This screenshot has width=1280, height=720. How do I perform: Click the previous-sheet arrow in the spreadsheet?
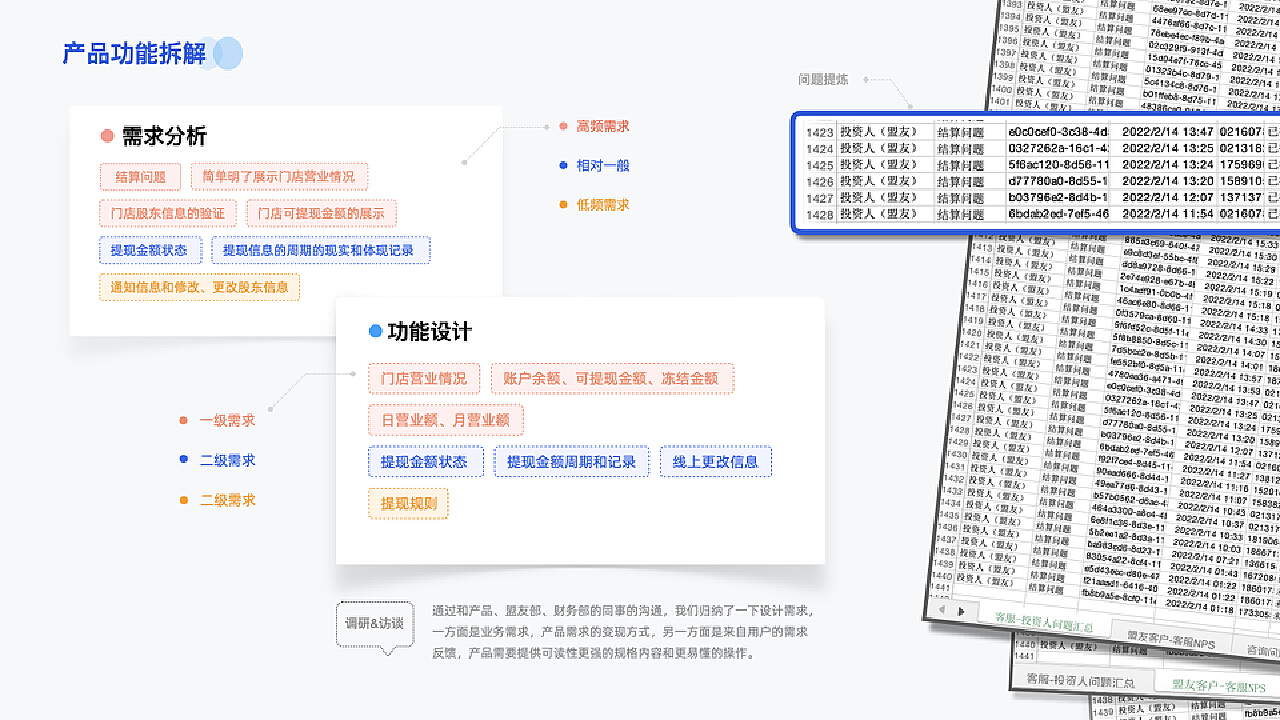(942, 609)
